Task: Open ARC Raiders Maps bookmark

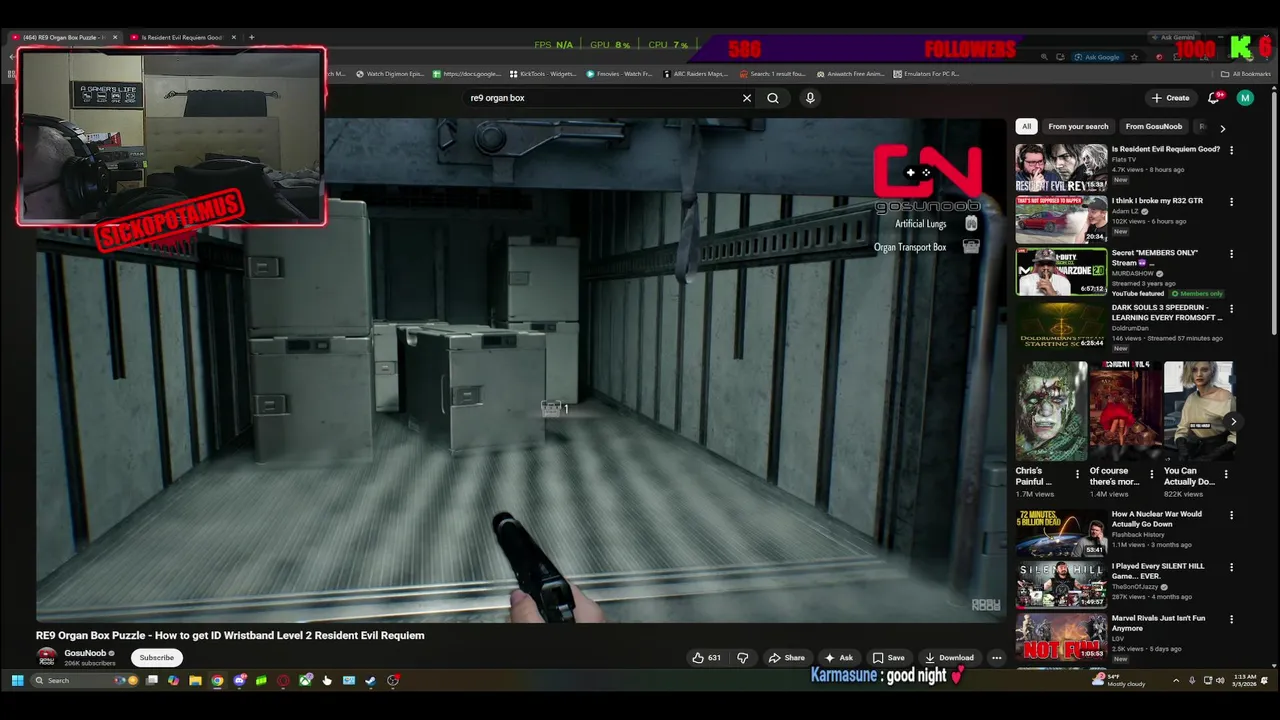Action: click(696, 74)
